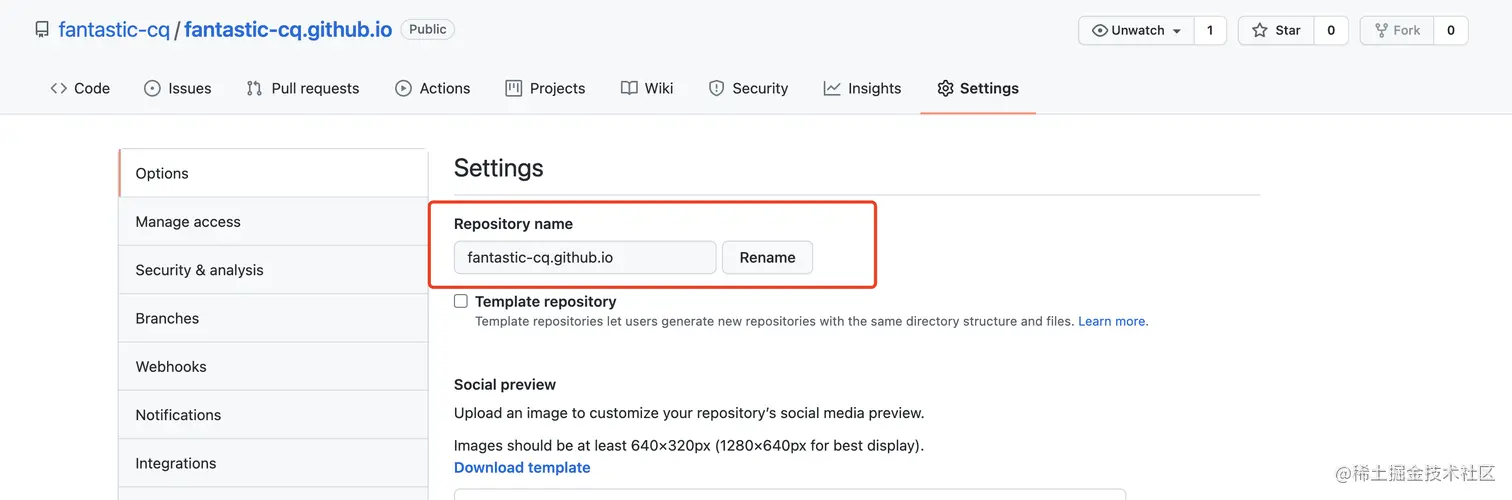Click the Insights graph icon
The image size is (1512, 500).
pos(832,88)
